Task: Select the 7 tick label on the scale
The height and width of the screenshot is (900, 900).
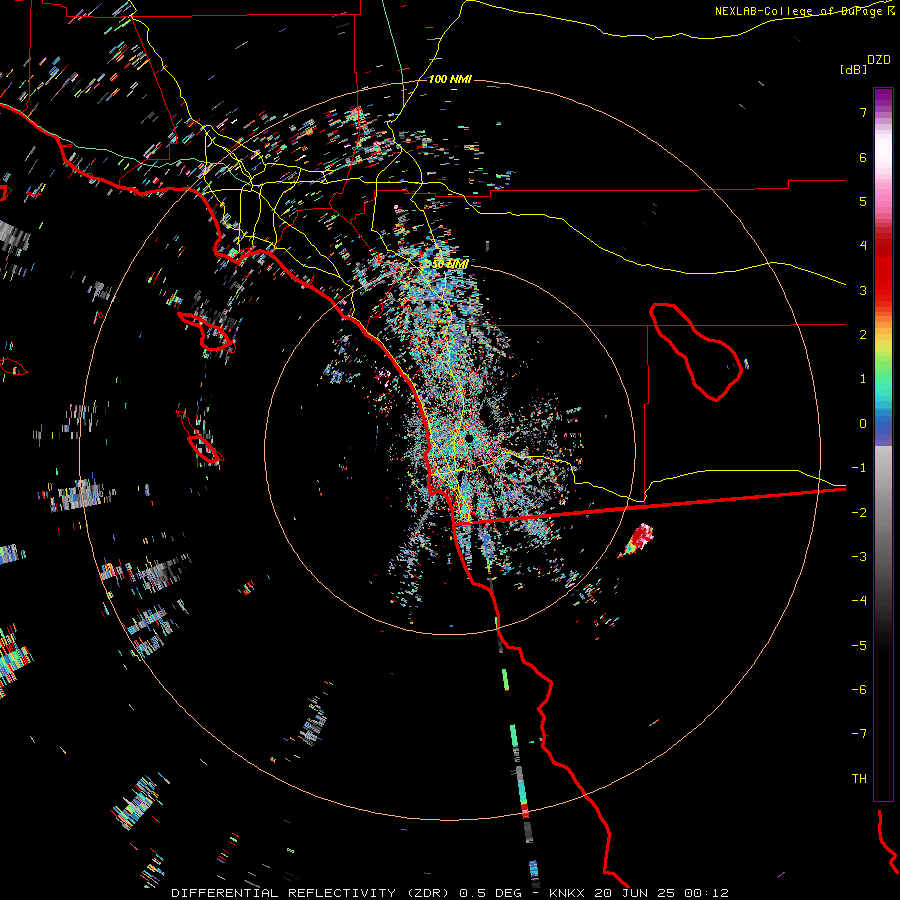Action: [863, 112]
